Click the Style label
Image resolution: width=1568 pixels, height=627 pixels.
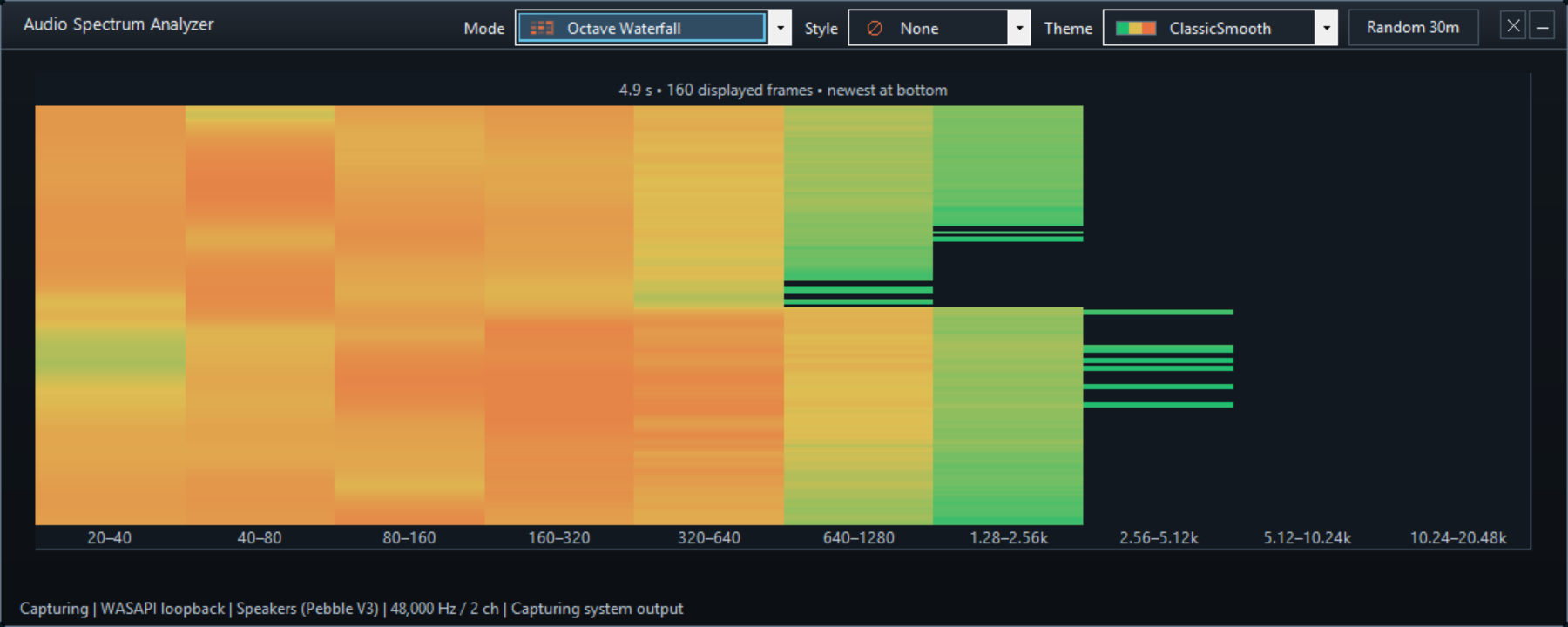821,29
